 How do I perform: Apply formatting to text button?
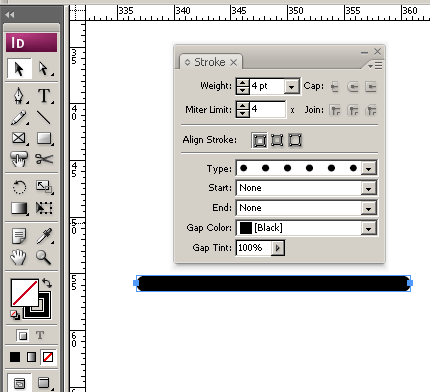point(40,335)
